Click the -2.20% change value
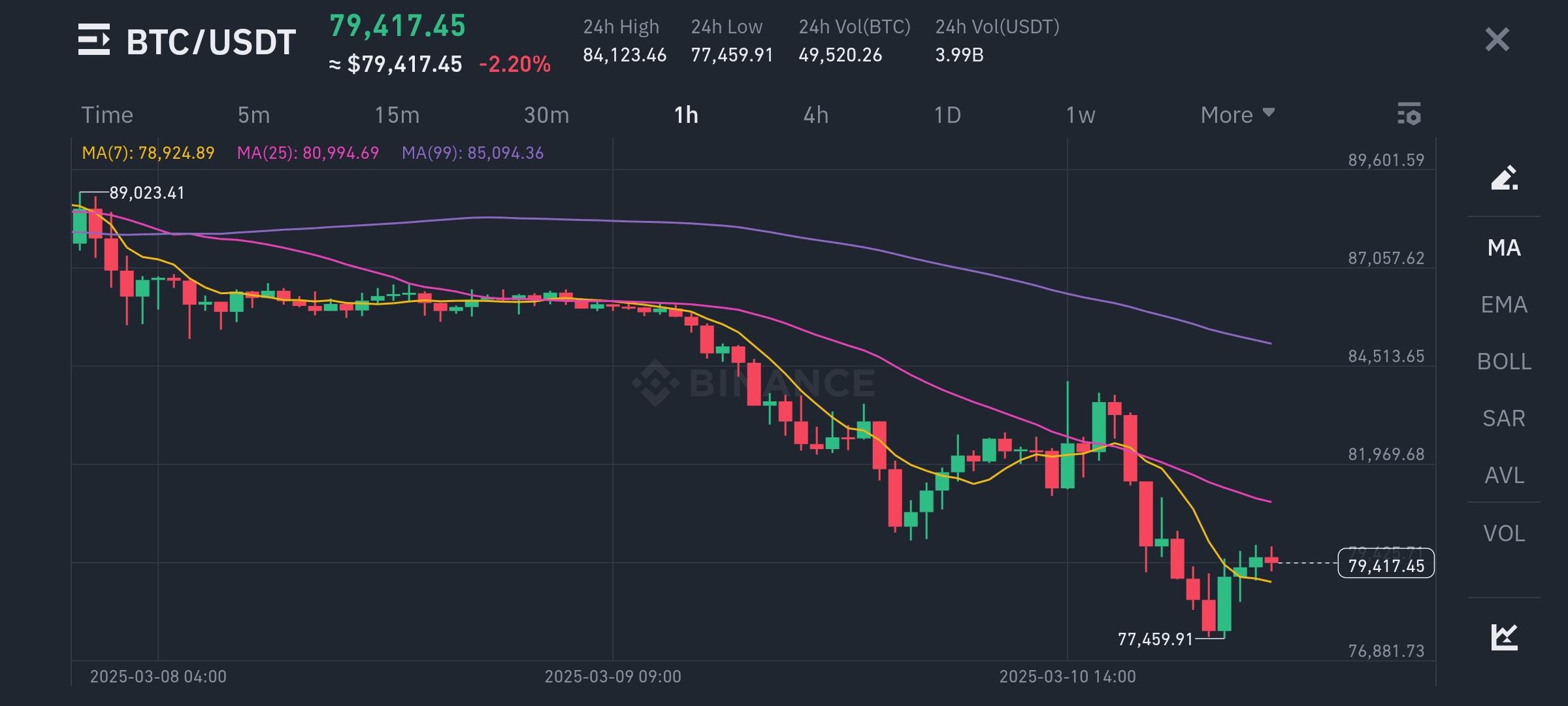 tap(515, 64)
